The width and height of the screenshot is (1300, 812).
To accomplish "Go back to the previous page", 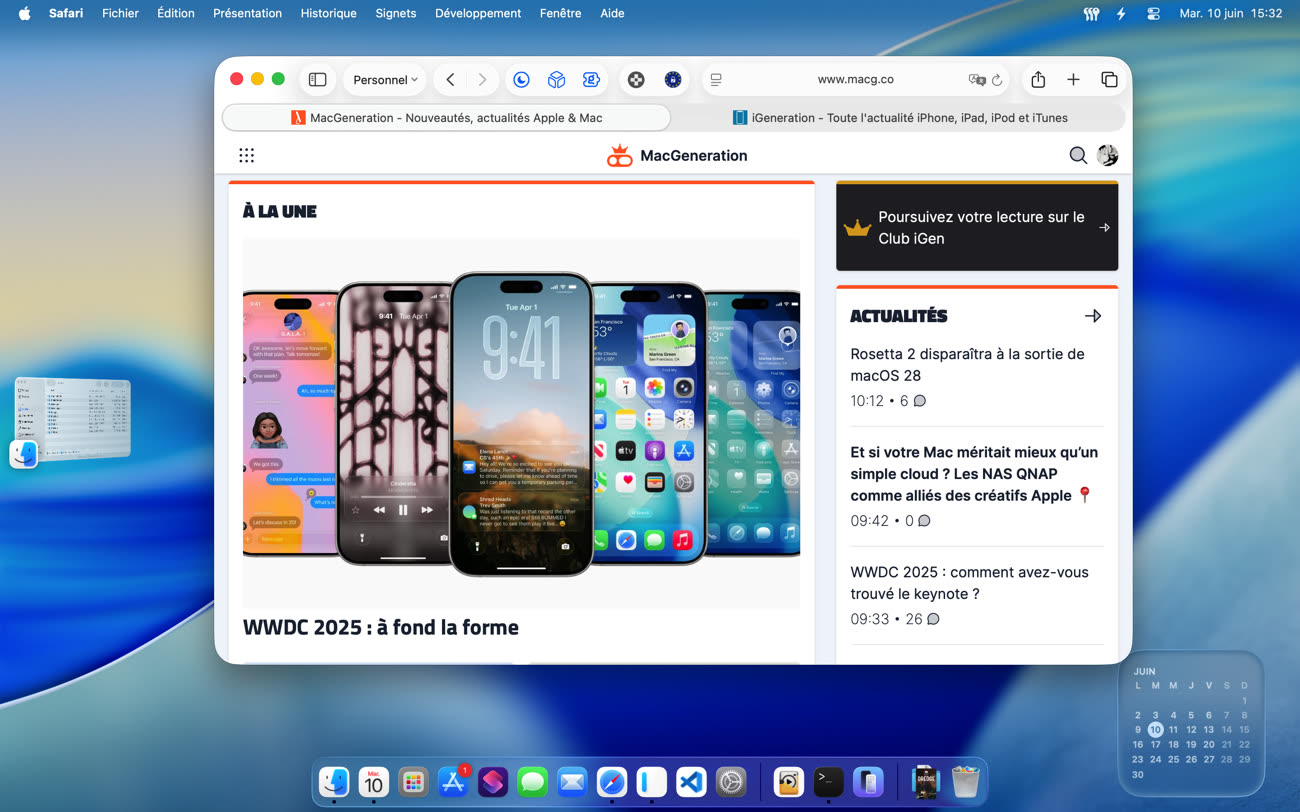I will [x=451, y=80].
